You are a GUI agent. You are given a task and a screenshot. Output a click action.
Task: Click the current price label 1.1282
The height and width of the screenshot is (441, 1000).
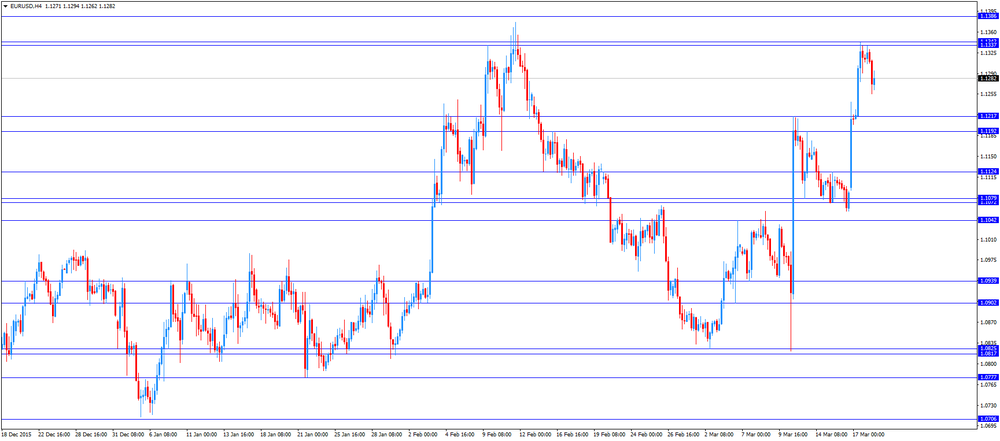[988, 78]
